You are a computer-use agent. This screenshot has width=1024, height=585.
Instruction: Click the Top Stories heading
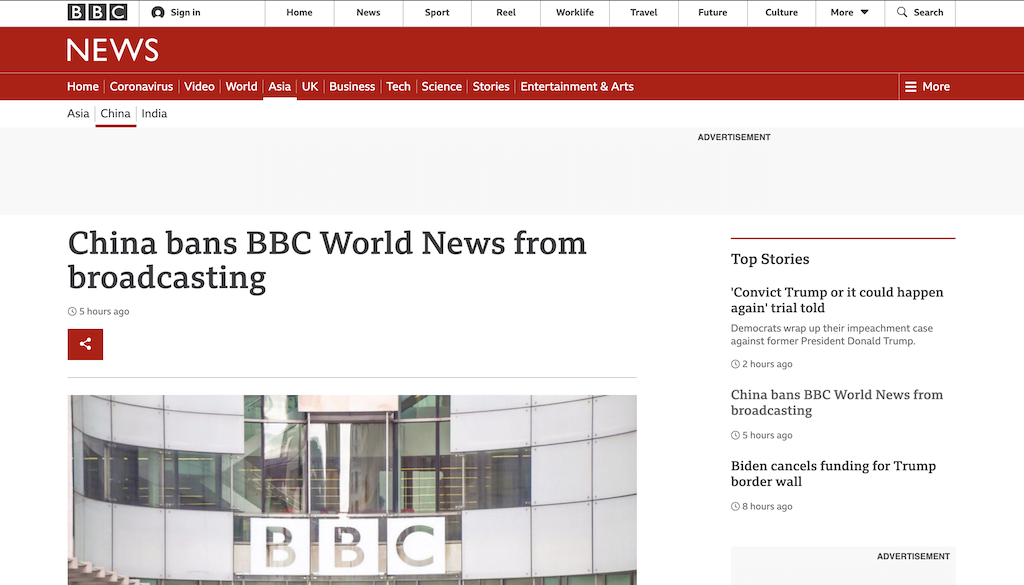coord(770,259)
